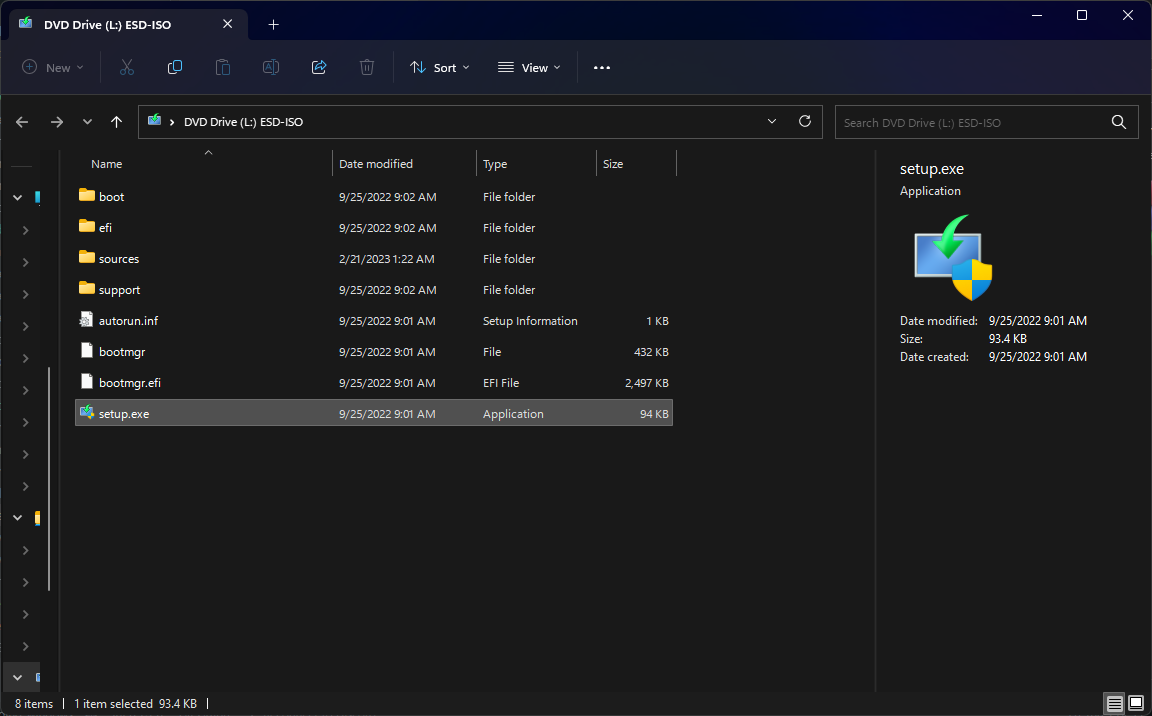Click the Share icon in toolbar
The image size is (1152, 716).
tap(319, 68)
